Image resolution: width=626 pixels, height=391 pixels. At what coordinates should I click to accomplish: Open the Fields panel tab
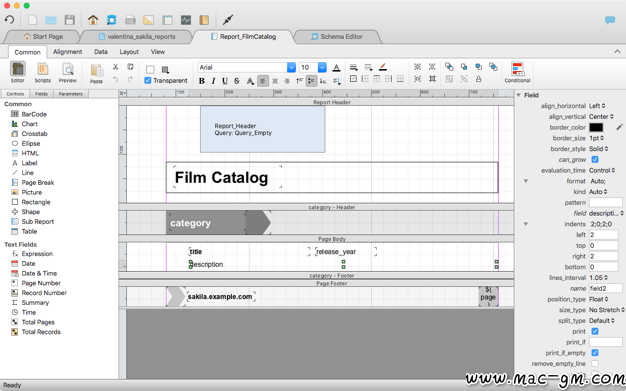point(41,94)
